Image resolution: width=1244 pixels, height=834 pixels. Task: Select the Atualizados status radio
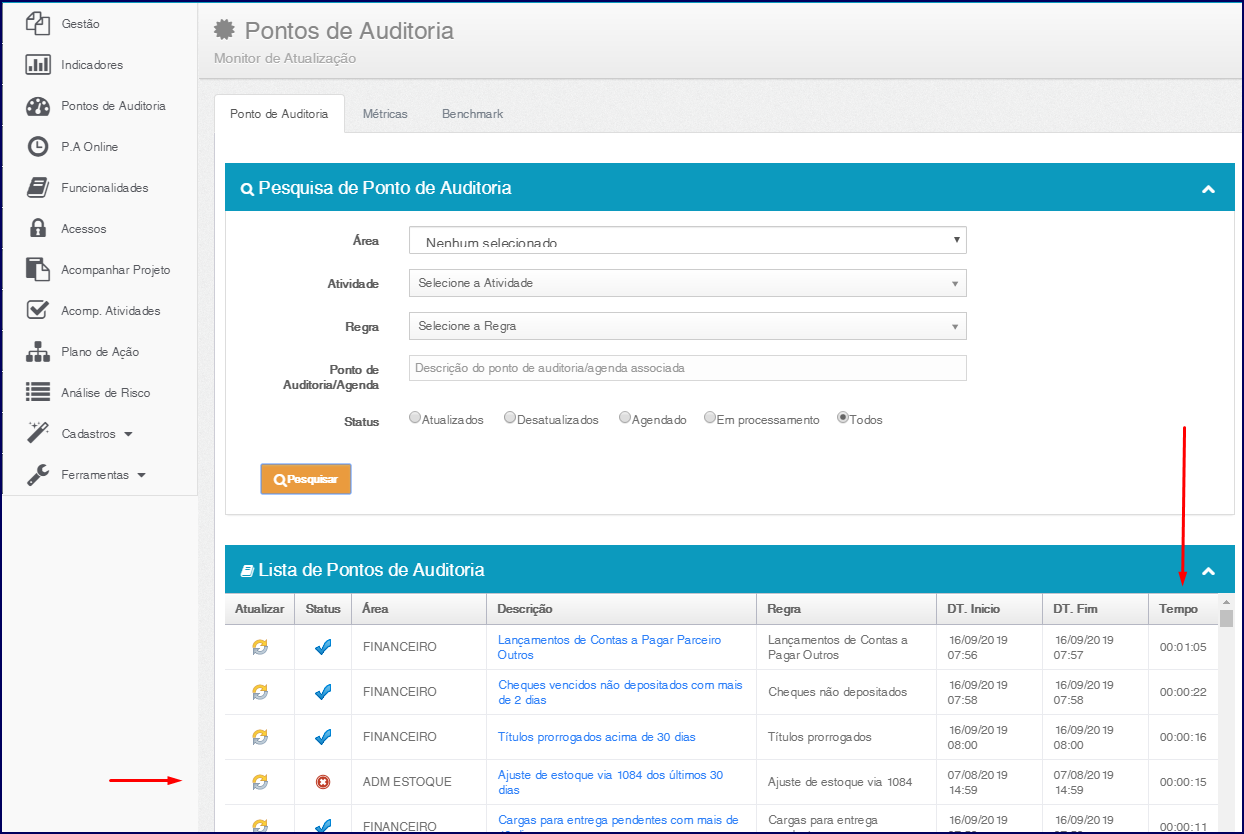[415, 418]
